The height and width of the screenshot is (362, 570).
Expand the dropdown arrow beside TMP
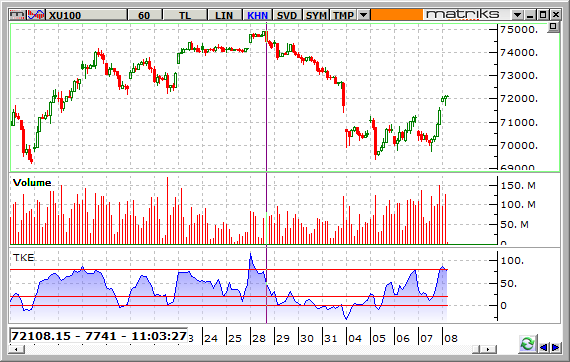363,15
